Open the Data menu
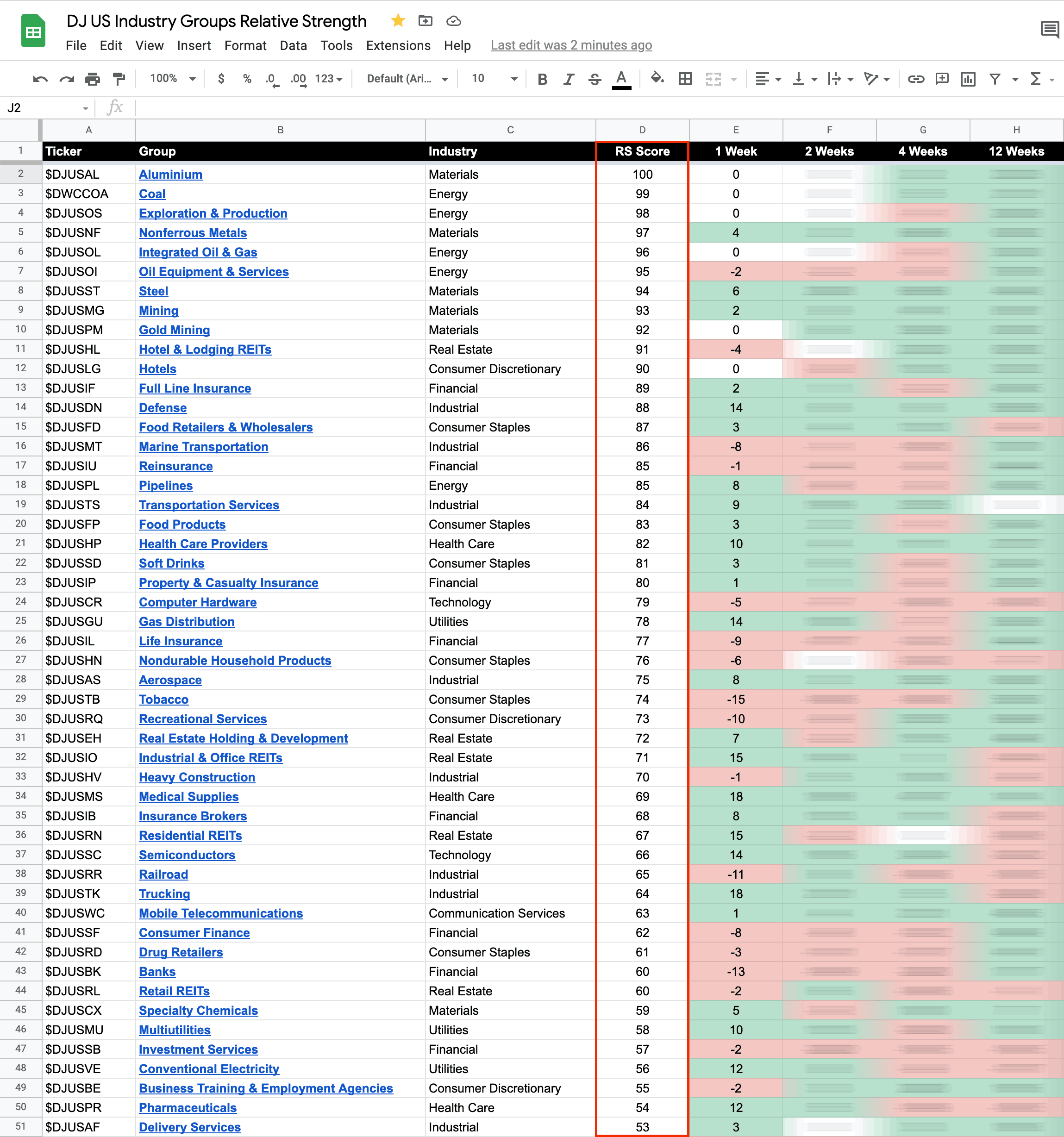Viewport: 1064px width, 1137px height. [x=294, y=46]
